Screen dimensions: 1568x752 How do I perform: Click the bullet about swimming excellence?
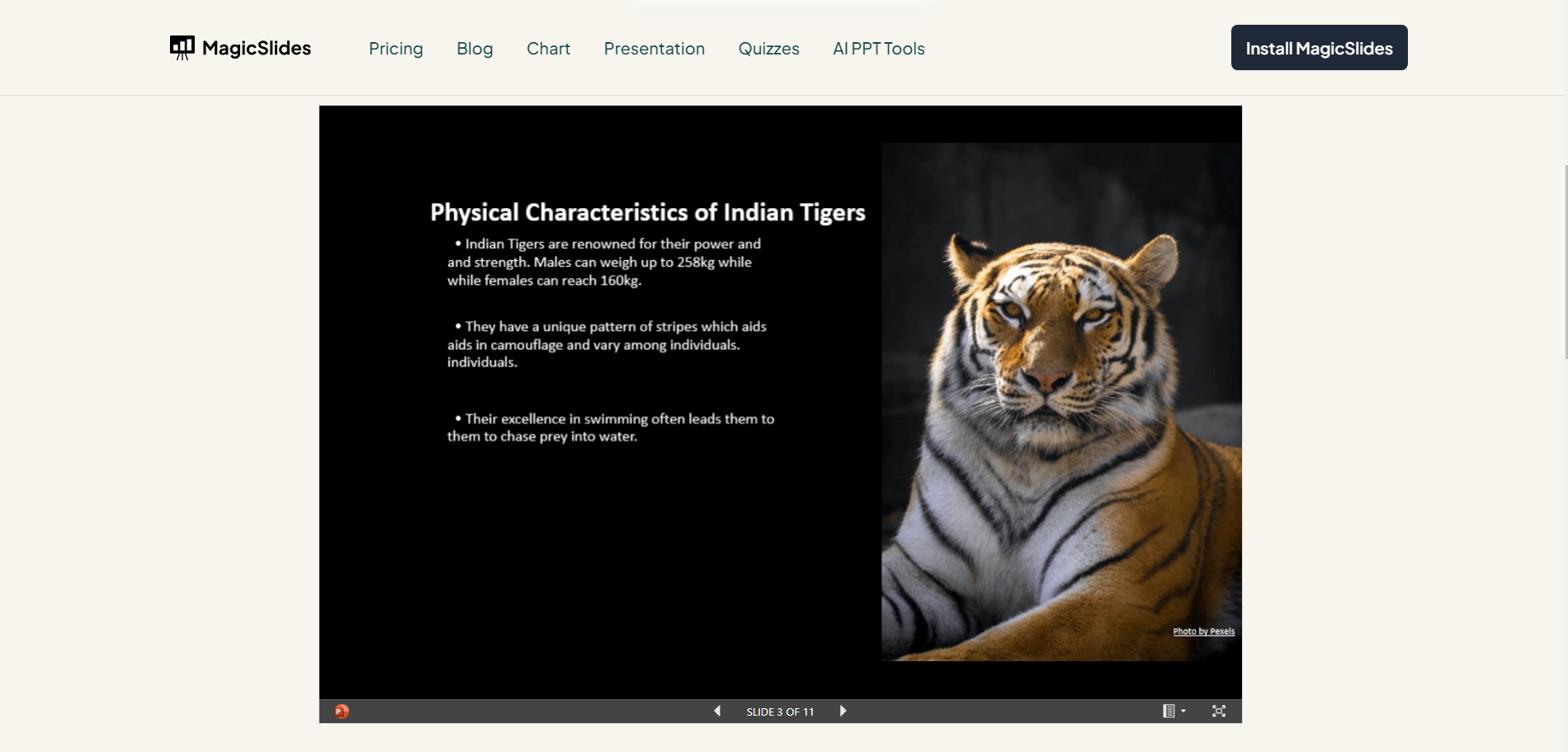[611, 428]
